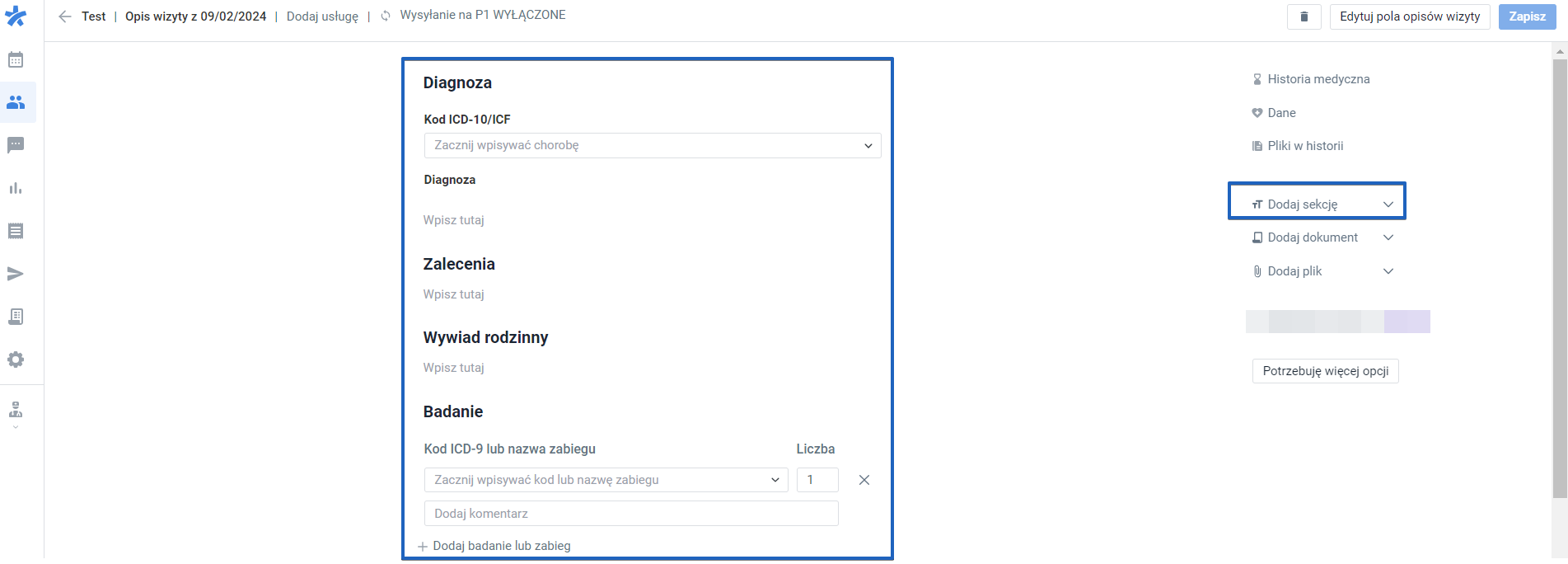Click the Zalecenia heading
The width and height of the screenshot is (1568, 564).
459,264
